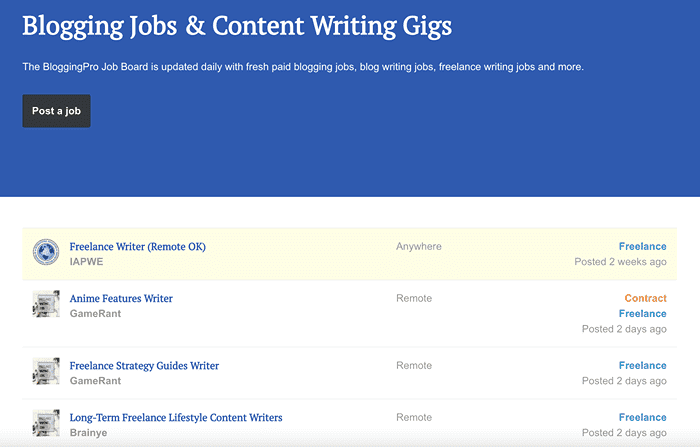Click the logo beside Long-Term Freelance Lifestyle listing

click(46, 423)
